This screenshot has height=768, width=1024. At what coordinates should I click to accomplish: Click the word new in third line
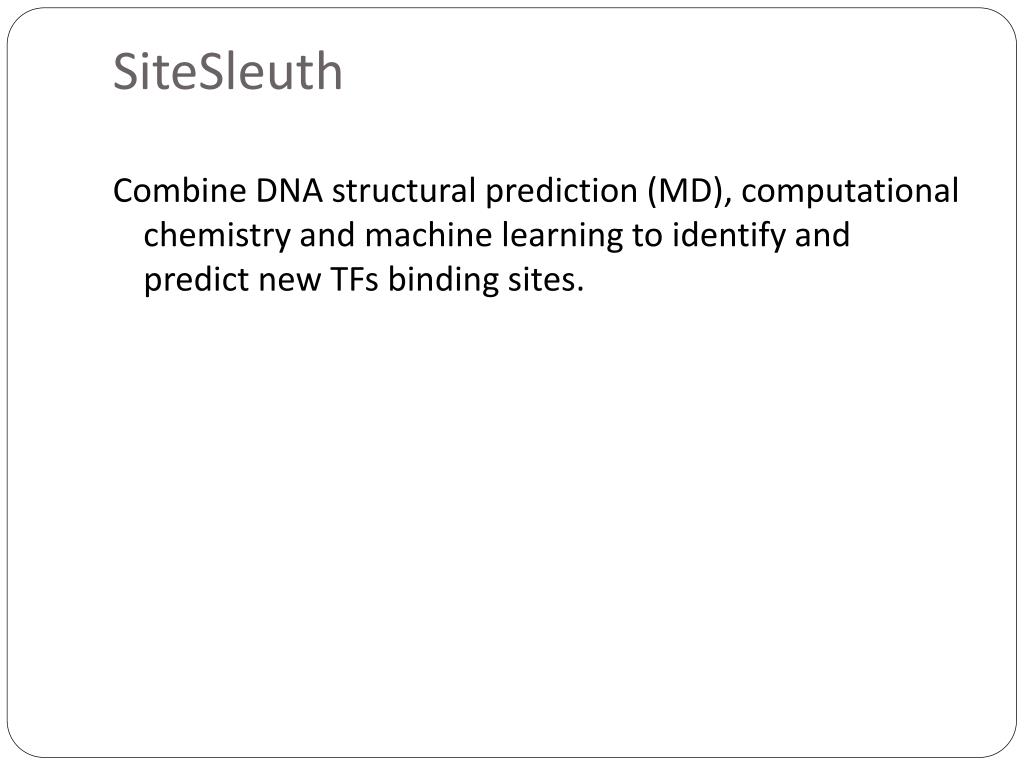(289, 281)
